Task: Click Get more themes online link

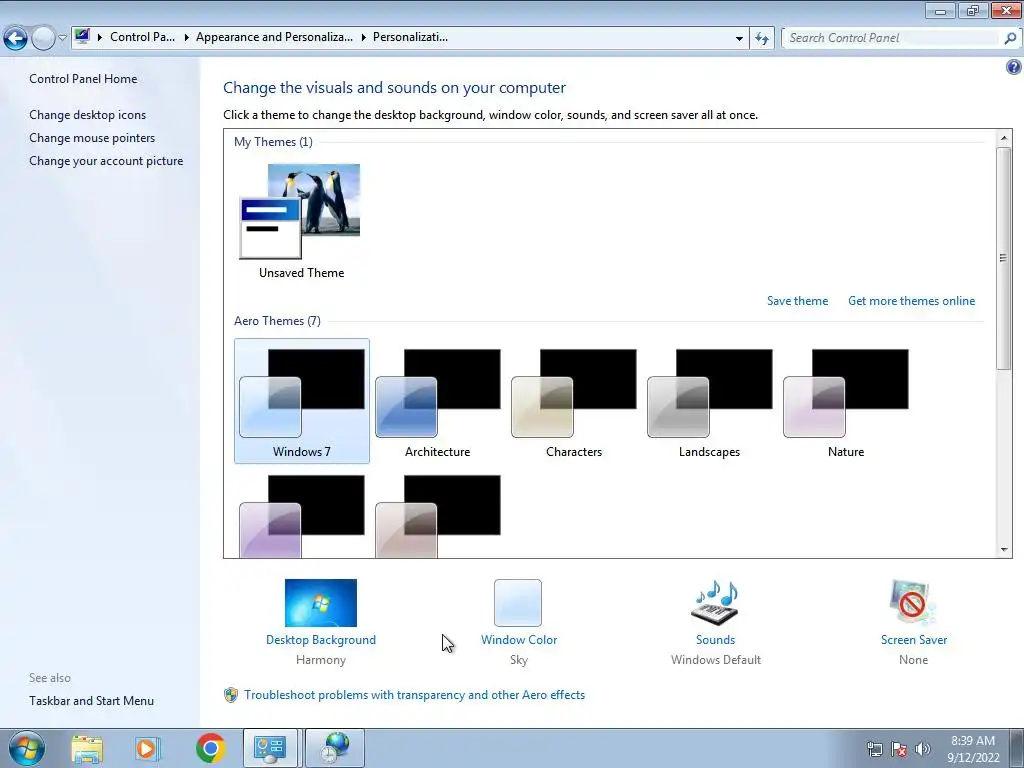Action: pos(911,301)
